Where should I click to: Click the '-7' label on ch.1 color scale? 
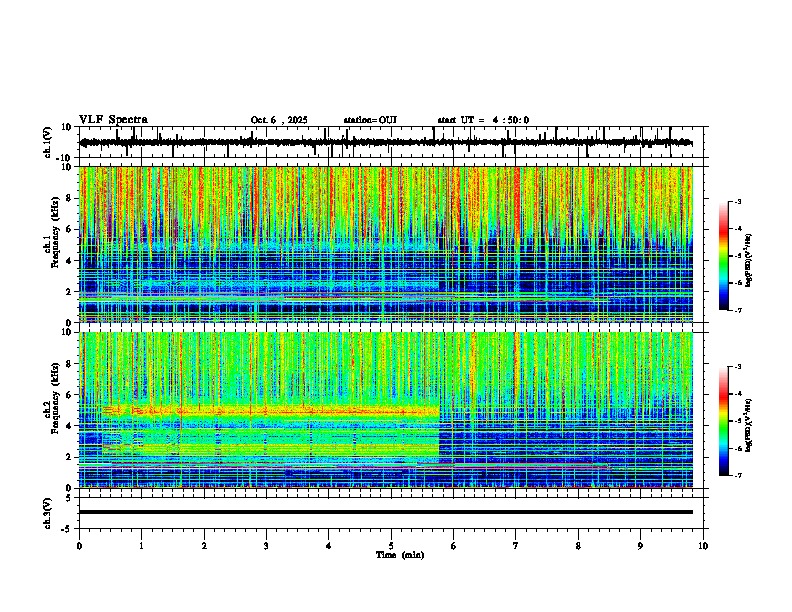click(737, 310)
